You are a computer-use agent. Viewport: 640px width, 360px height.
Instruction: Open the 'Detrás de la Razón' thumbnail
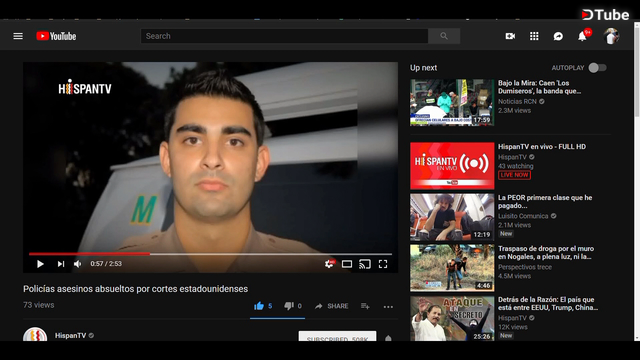452,318
